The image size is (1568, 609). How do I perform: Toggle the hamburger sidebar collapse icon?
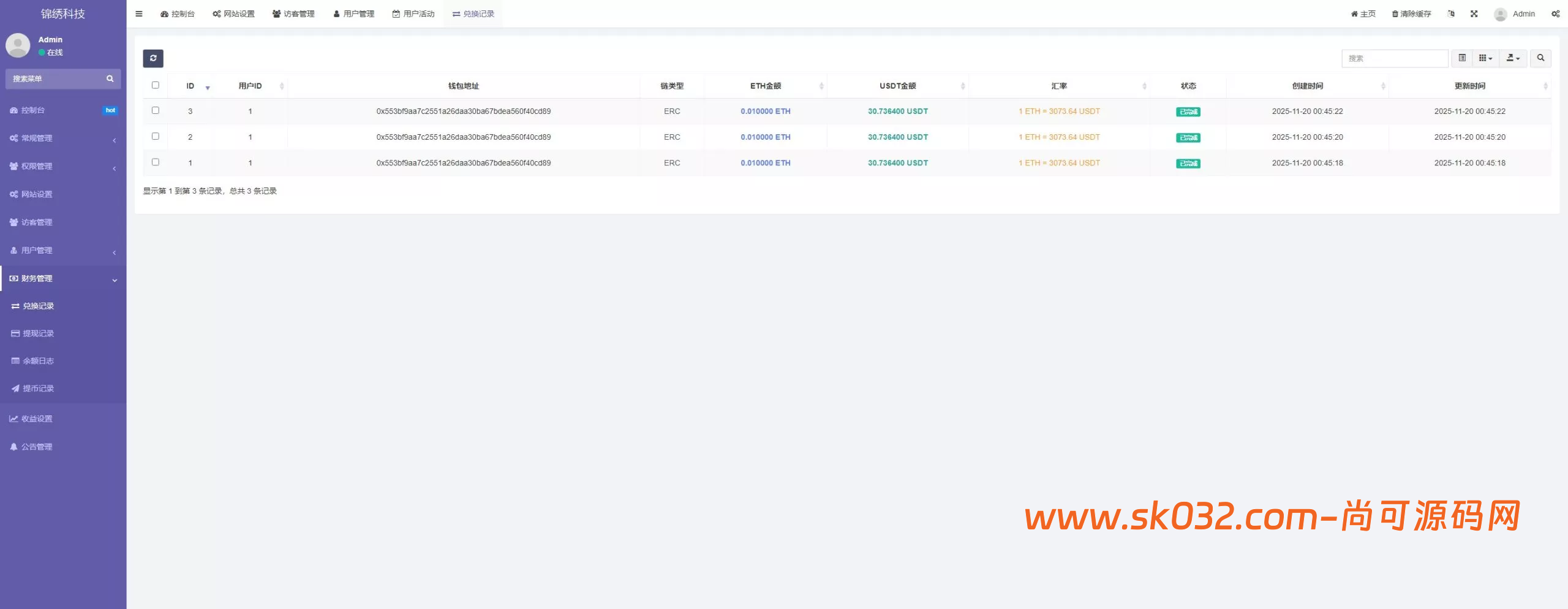tap(139, 13)
